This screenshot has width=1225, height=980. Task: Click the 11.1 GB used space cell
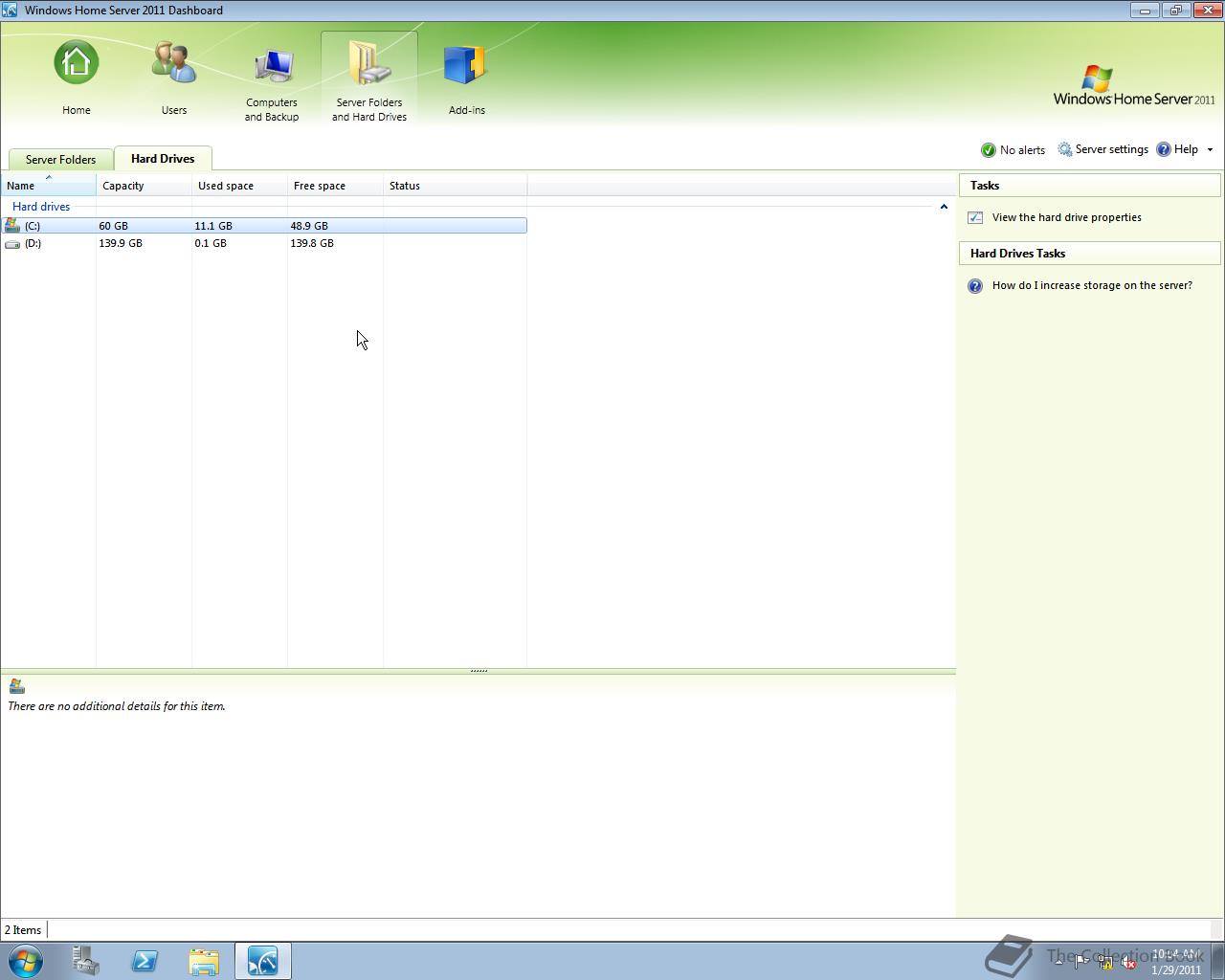(213, 226)
